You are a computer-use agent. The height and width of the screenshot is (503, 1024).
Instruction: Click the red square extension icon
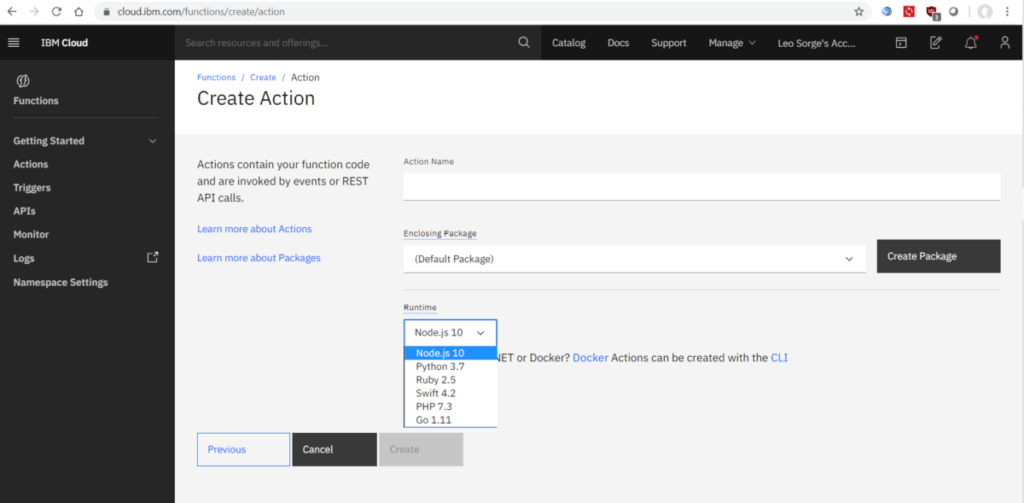[908, 11]
